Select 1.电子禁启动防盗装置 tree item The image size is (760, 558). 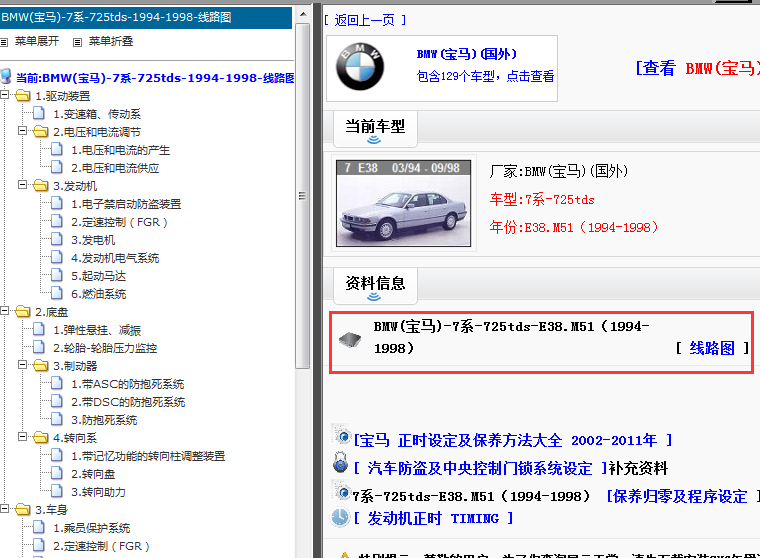[x=126, y=204]
